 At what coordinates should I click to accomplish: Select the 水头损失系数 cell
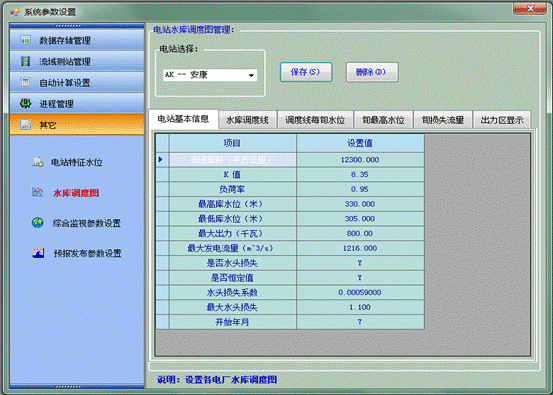click(233, 292)
